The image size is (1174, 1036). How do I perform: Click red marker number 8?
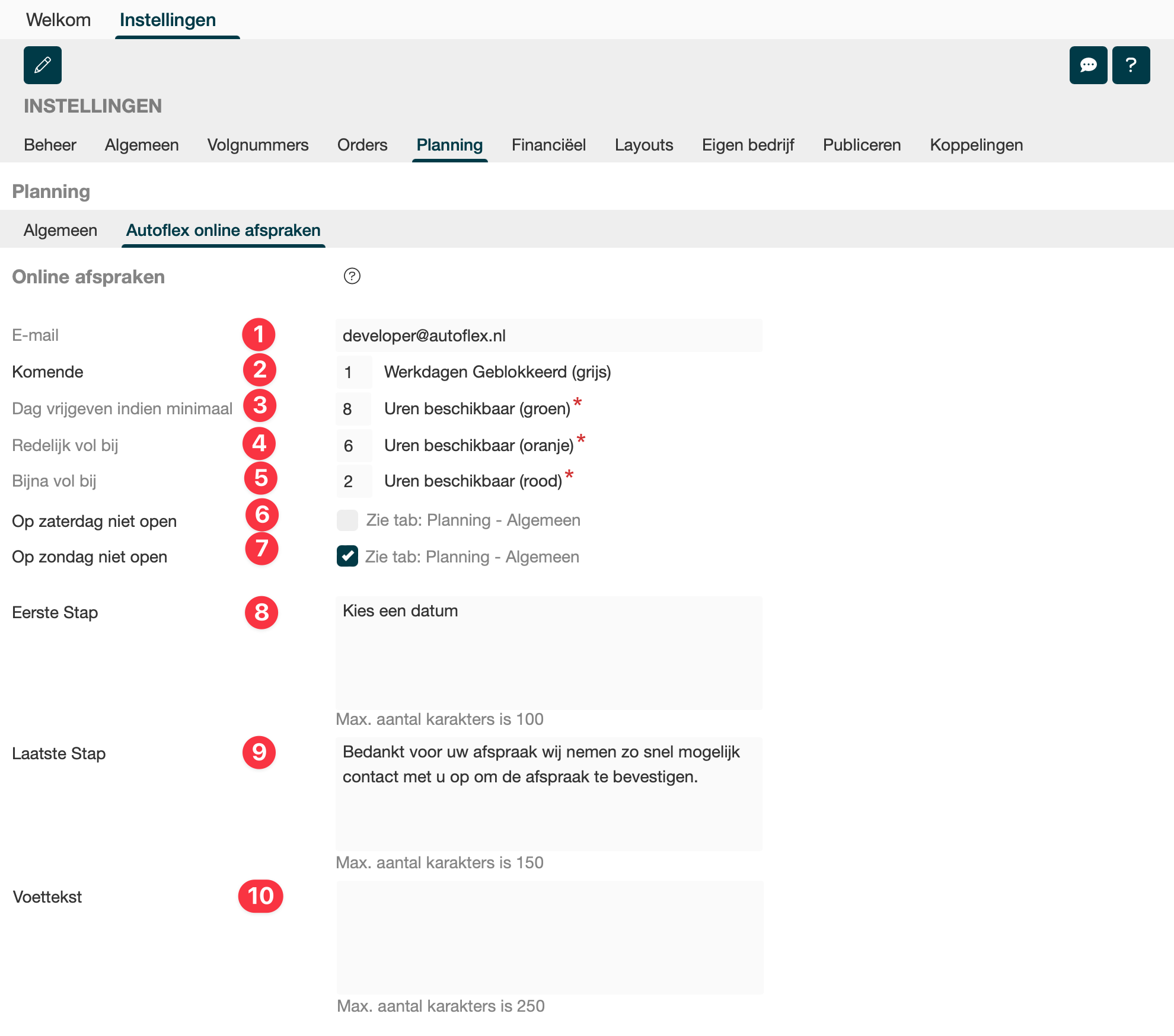[261, 612]
